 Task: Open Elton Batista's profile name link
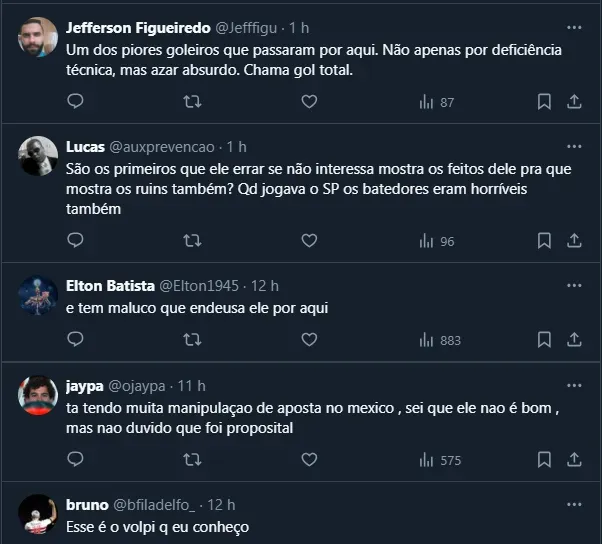(110, 286)
